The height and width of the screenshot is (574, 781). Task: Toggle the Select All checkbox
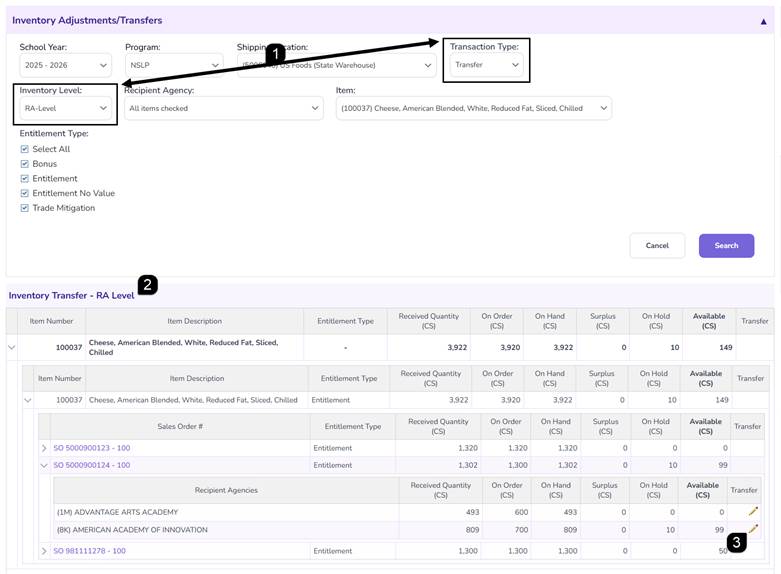[x=24, y=149]
